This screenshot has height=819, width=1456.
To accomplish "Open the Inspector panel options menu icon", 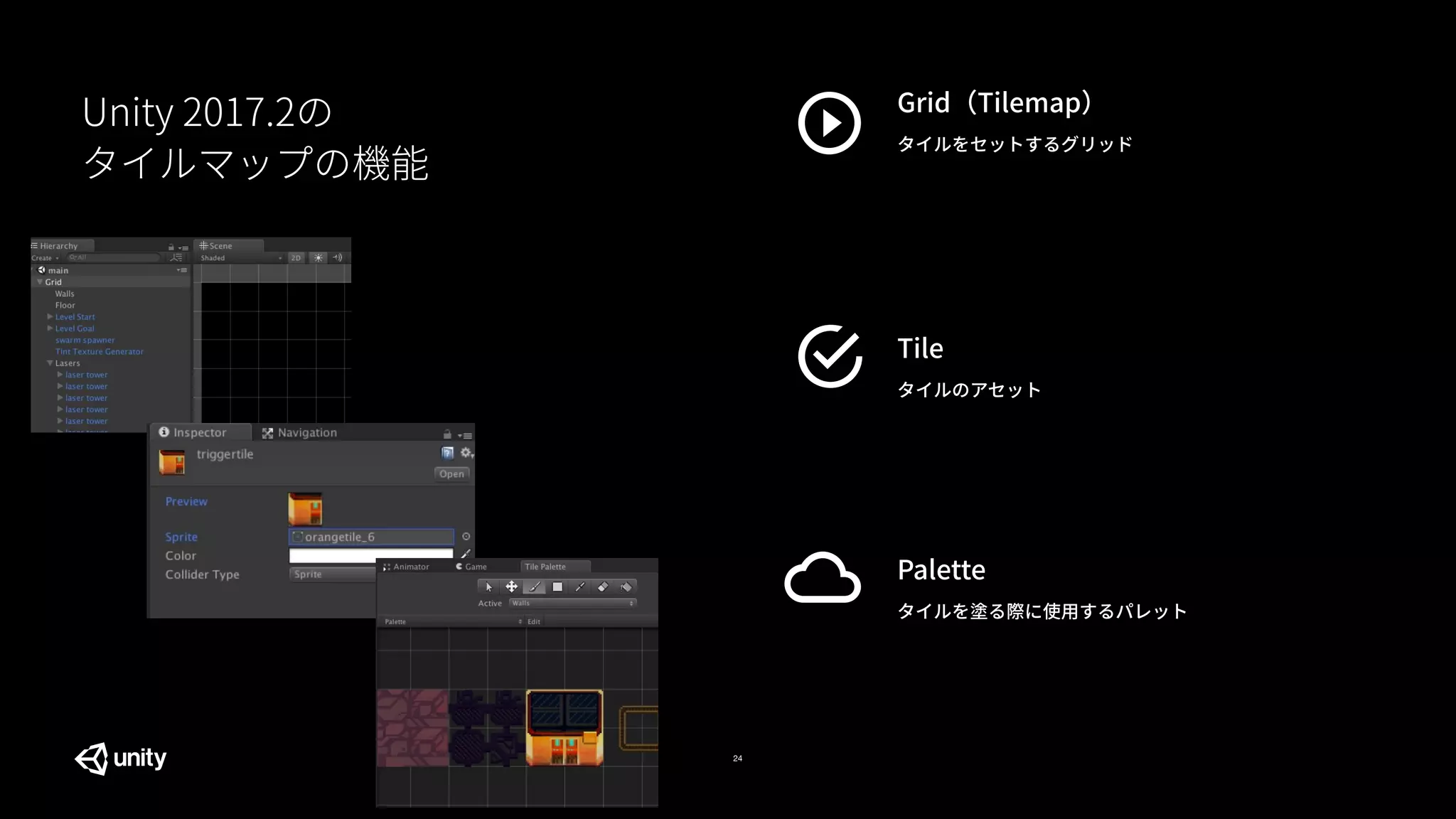I will point(465,435).
